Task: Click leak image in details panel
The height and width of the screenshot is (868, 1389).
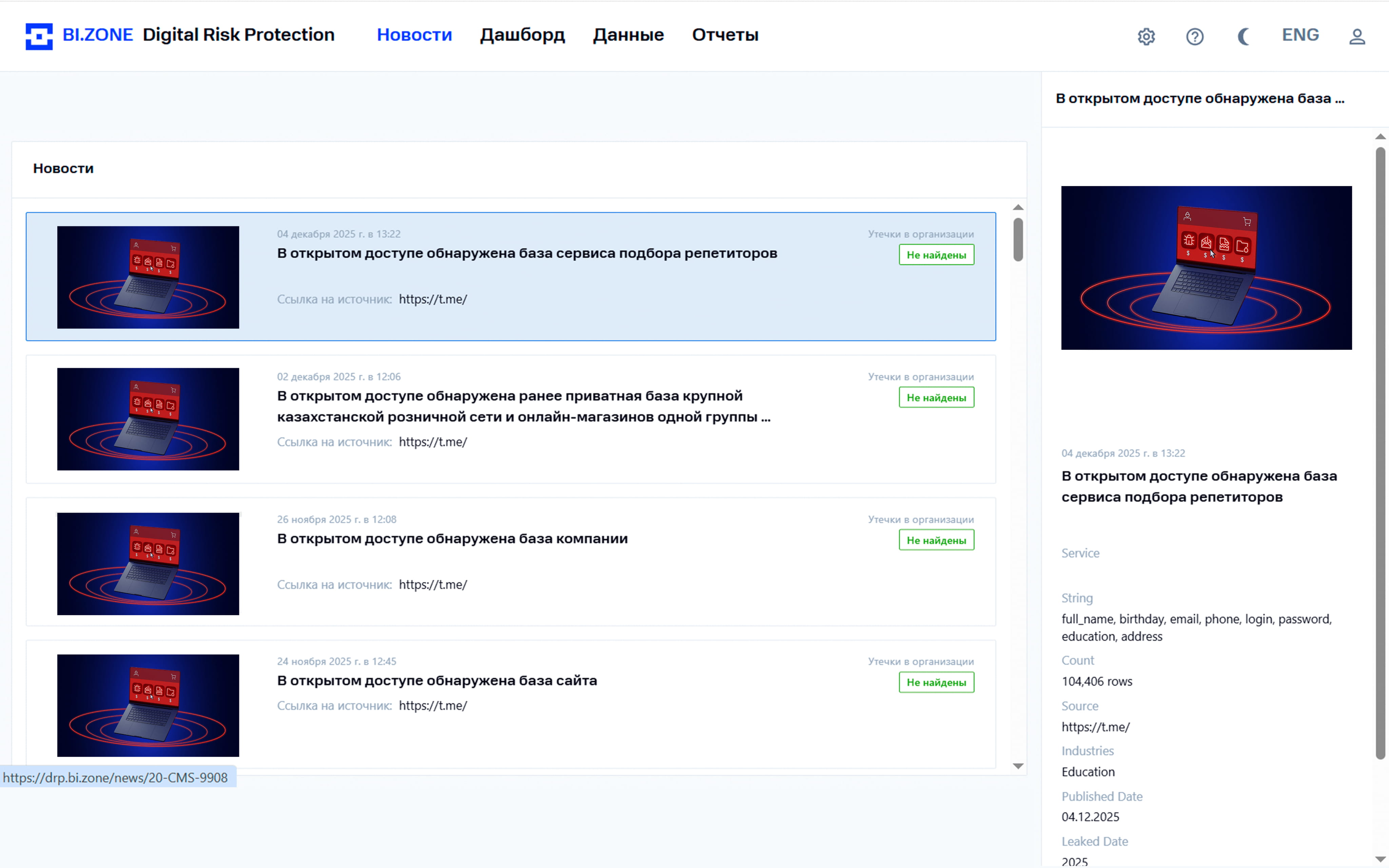Action: (x=1206, y=267)
